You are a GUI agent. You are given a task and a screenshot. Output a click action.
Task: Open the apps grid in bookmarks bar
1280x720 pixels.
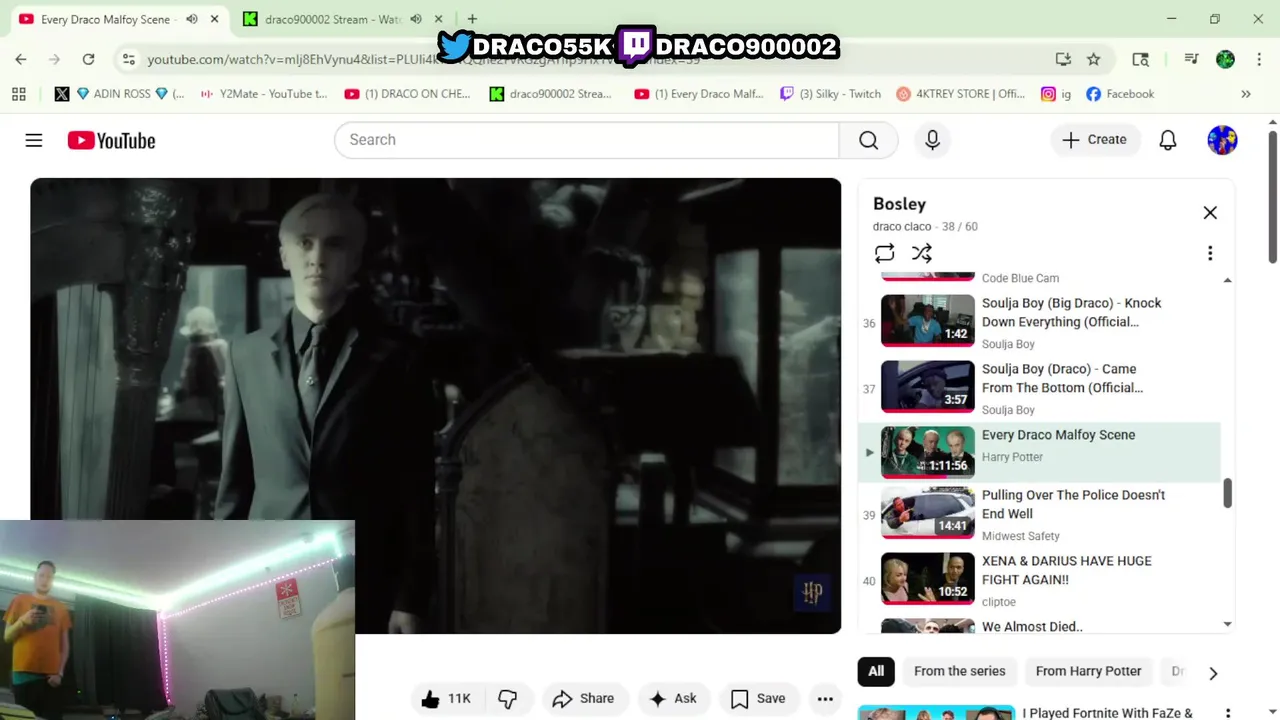coord(18,94)
